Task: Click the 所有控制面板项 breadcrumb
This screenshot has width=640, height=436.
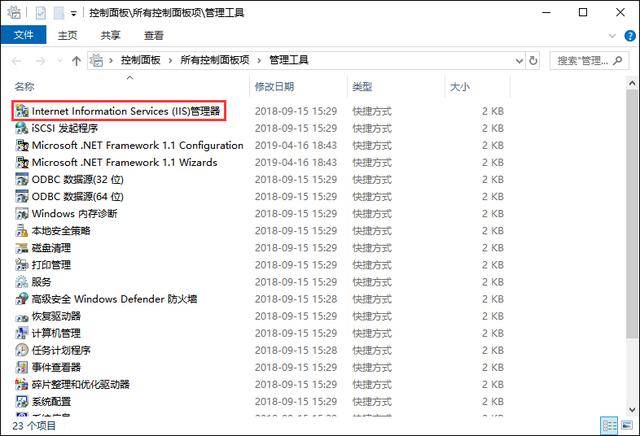Action: 215,60
